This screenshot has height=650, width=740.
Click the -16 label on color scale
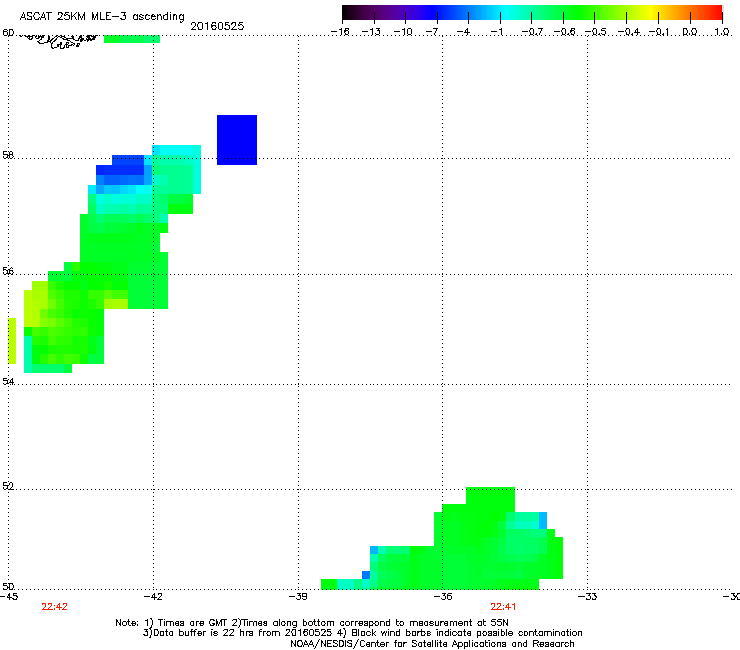click(340, 32)
